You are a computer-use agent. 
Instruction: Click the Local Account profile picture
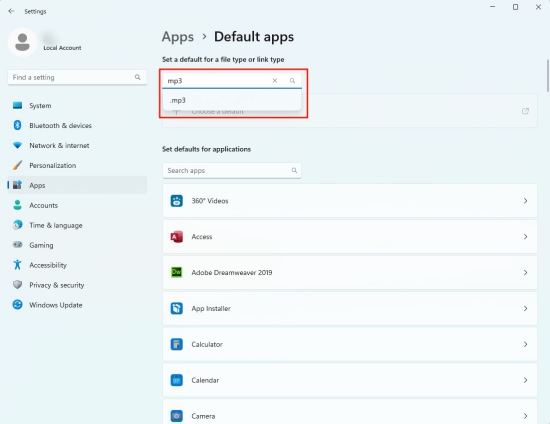click(22, 42)
